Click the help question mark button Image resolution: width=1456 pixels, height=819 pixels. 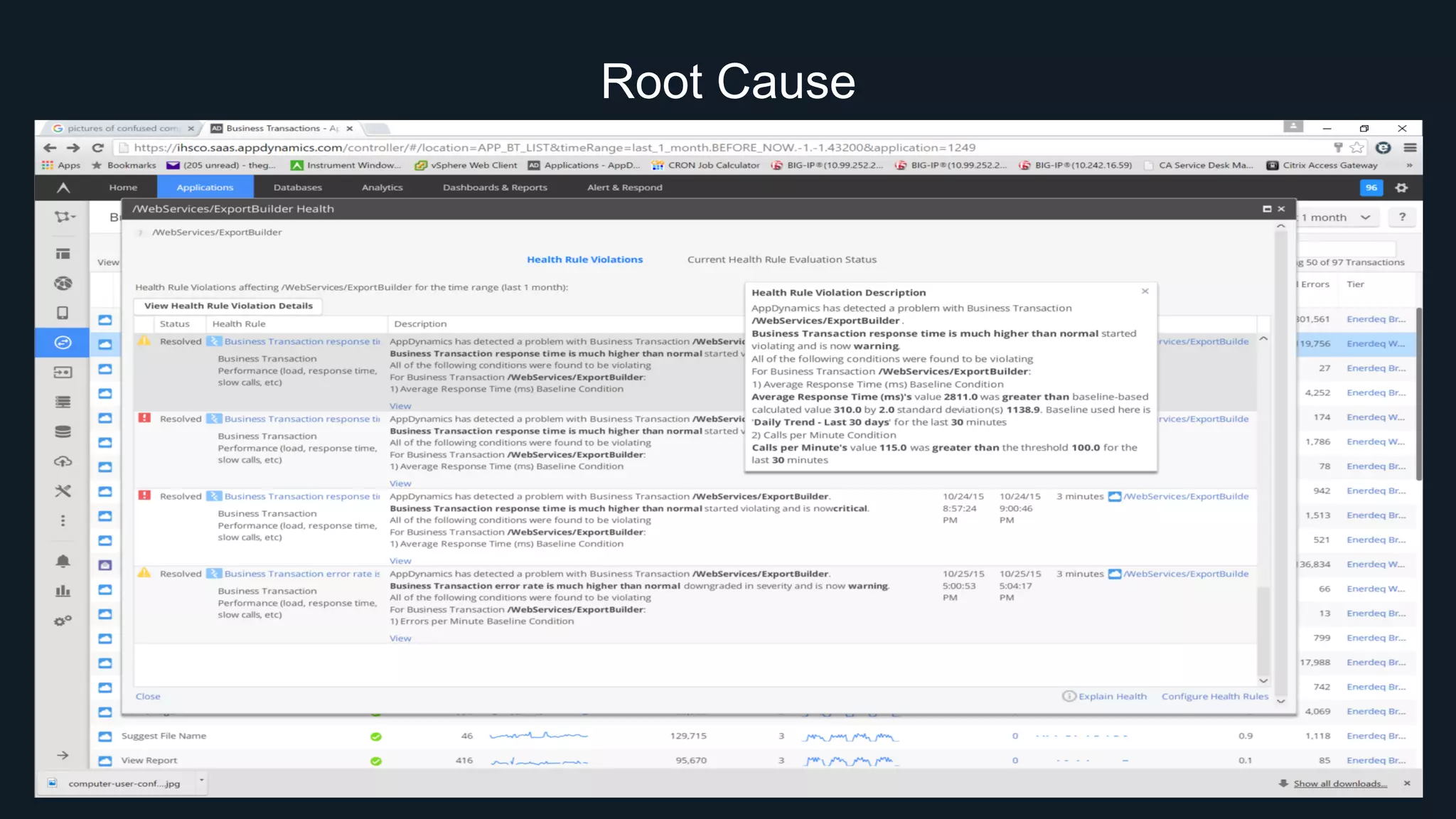(x=1402, y=217)
